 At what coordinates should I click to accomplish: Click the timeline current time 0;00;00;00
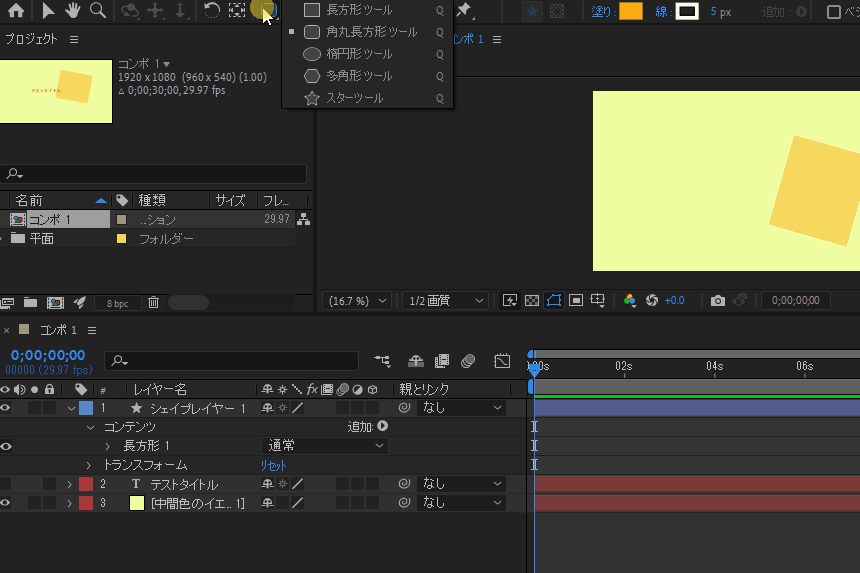[48, 355]
